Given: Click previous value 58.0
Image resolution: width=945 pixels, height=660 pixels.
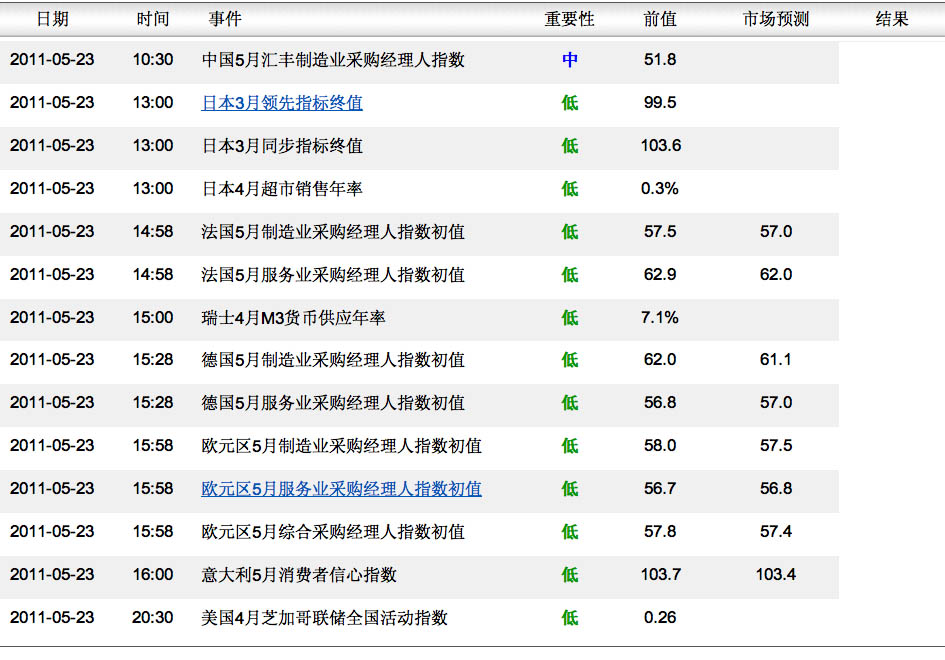Looking at the screenshot, I should pos(660,446).
